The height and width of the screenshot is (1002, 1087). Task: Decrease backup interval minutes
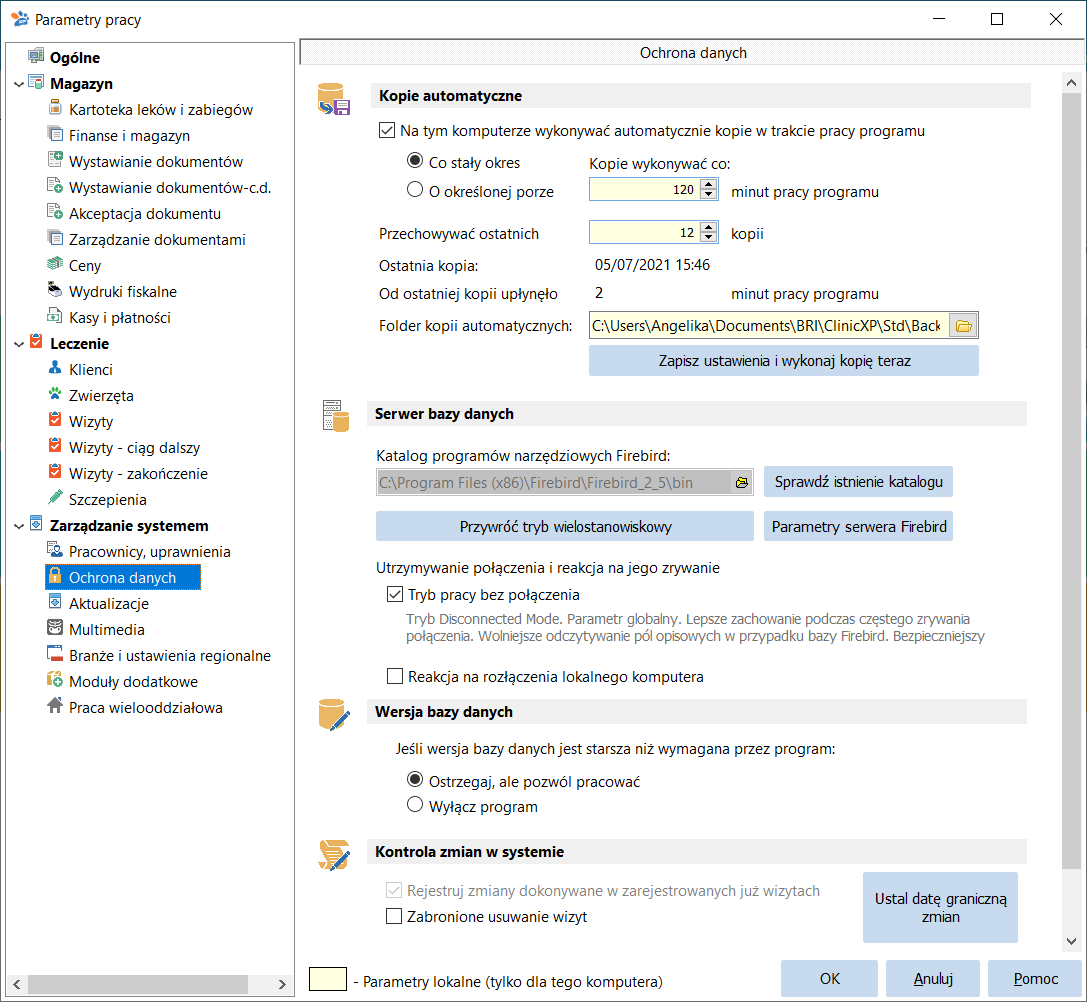(x=708, y=195)
